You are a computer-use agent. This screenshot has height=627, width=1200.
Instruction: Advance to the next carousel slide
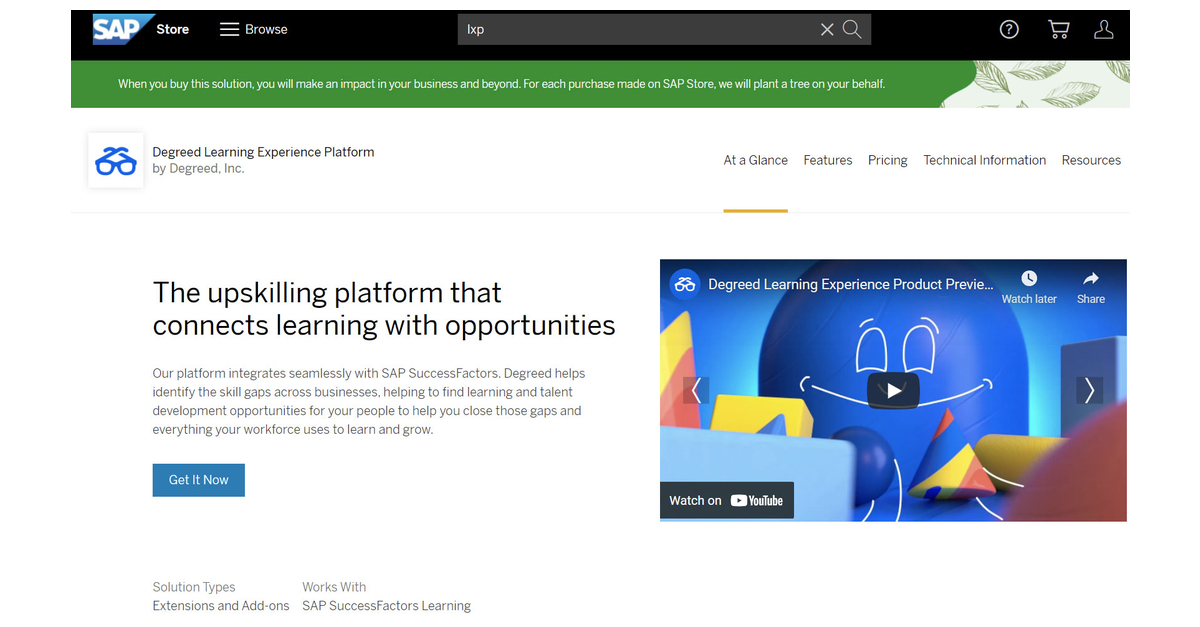(1089, 390)
